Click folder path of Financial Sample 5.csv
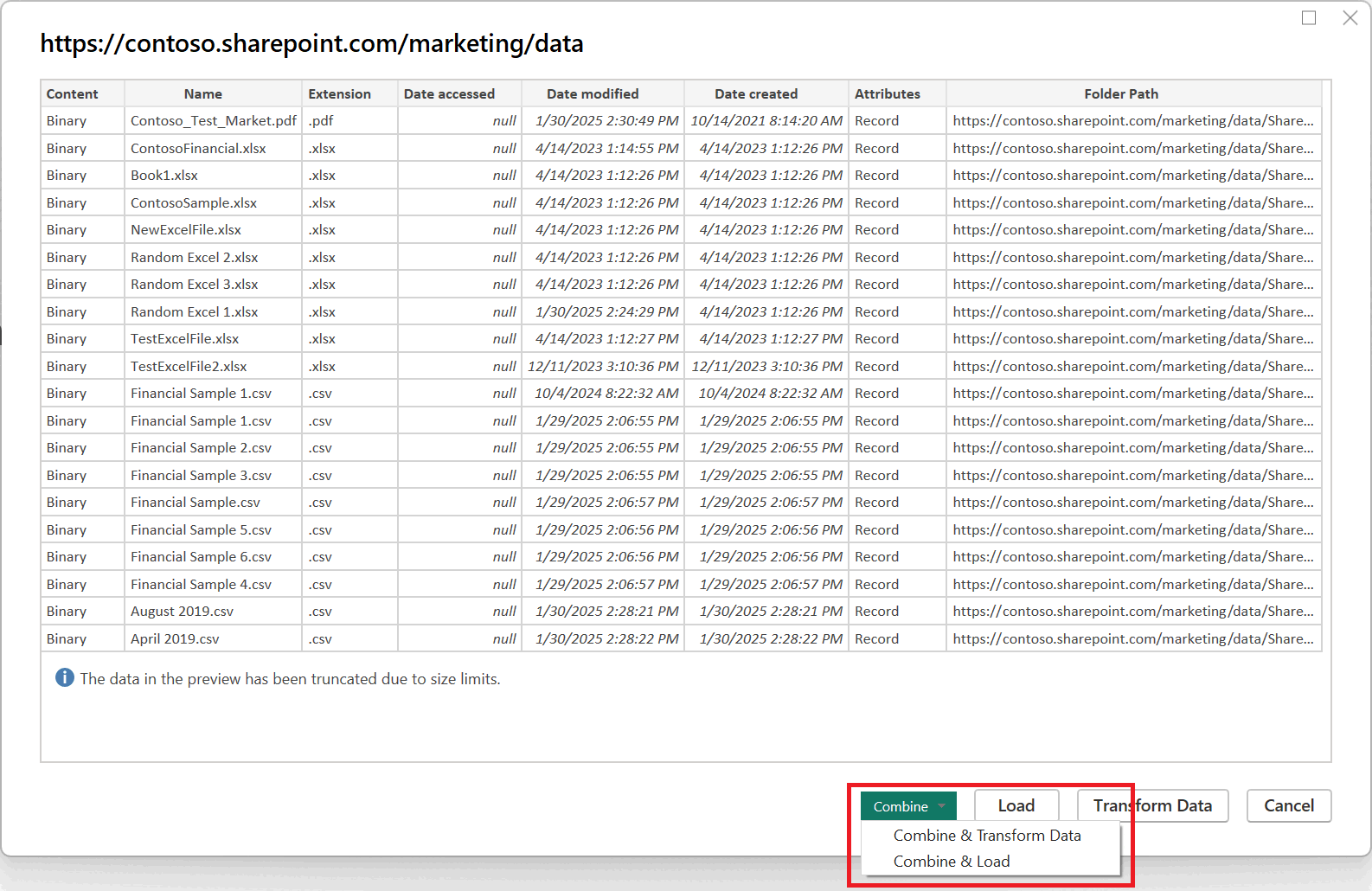Viewport: 1372px width, 891px height. click(1133, 529)
